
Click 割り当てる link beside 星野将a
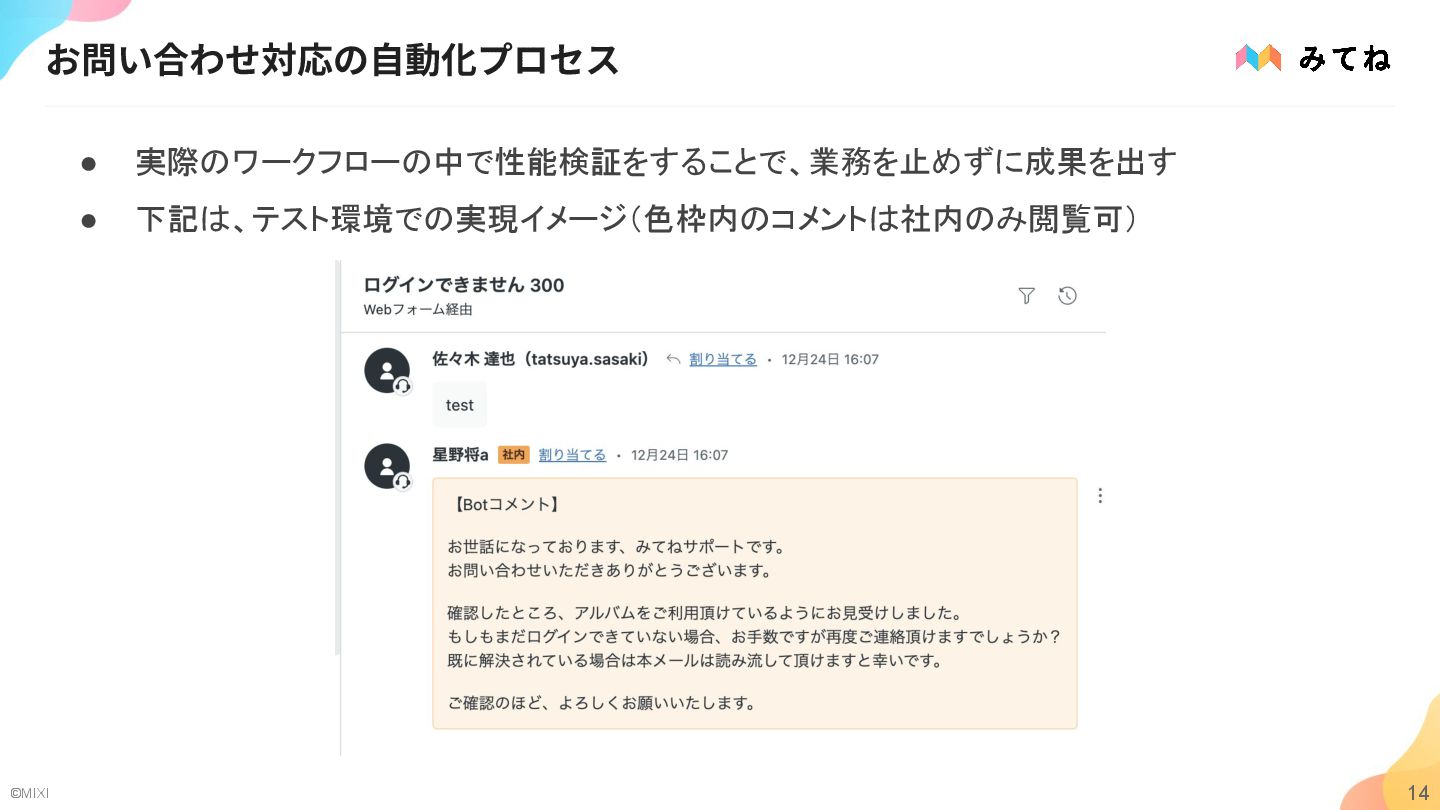point(572,455)
